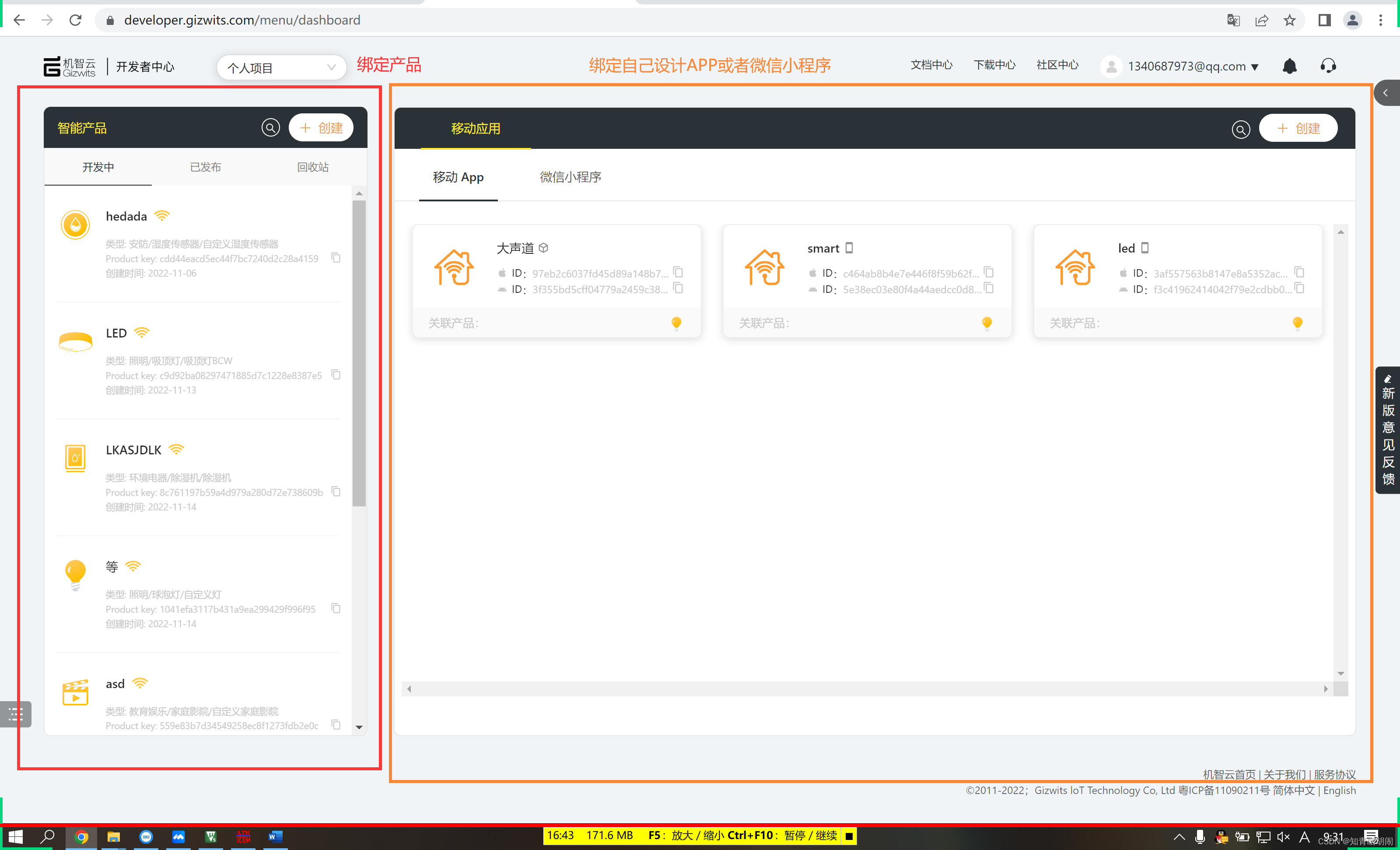
Task: Expand 个人项目 project dropdown
Action: 281,68
